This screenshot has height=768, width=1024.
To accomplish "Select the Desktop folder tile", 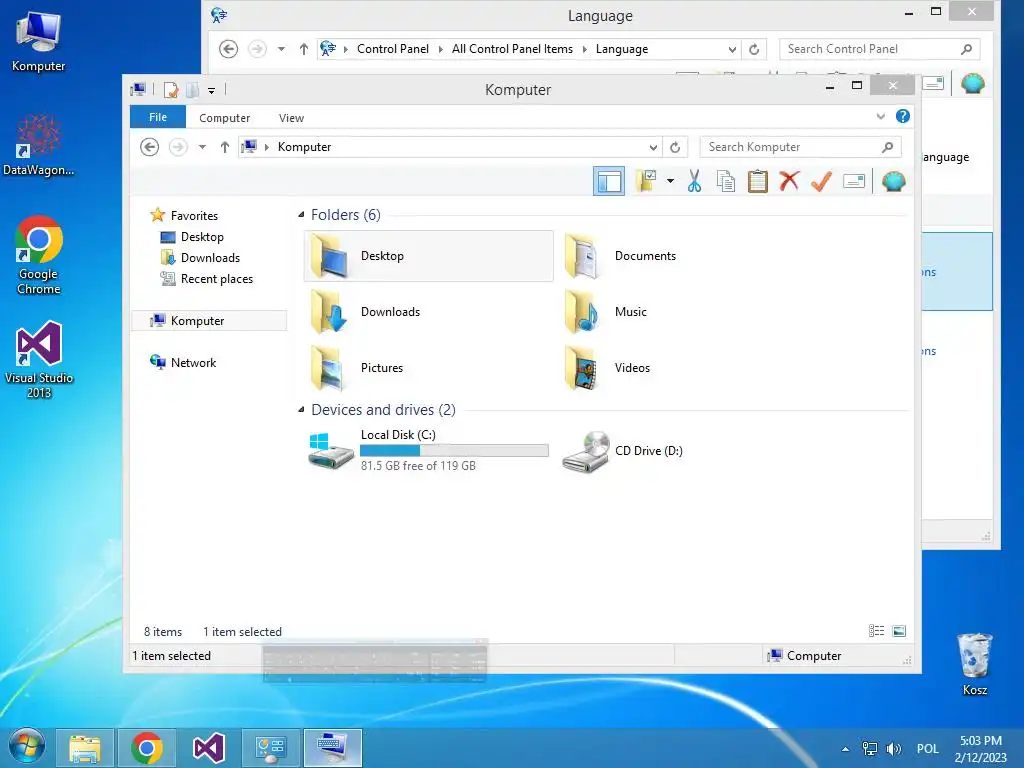I will click(x=428, y=256).
